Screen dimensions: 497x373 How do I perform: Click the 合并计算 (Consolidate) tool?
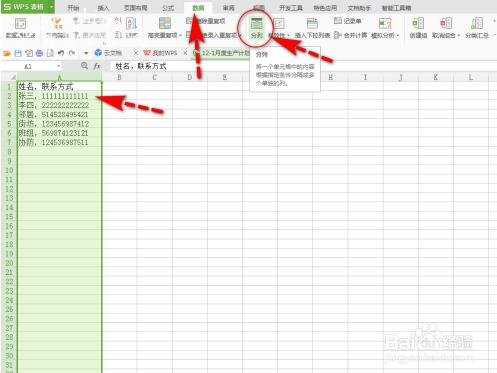350,35
